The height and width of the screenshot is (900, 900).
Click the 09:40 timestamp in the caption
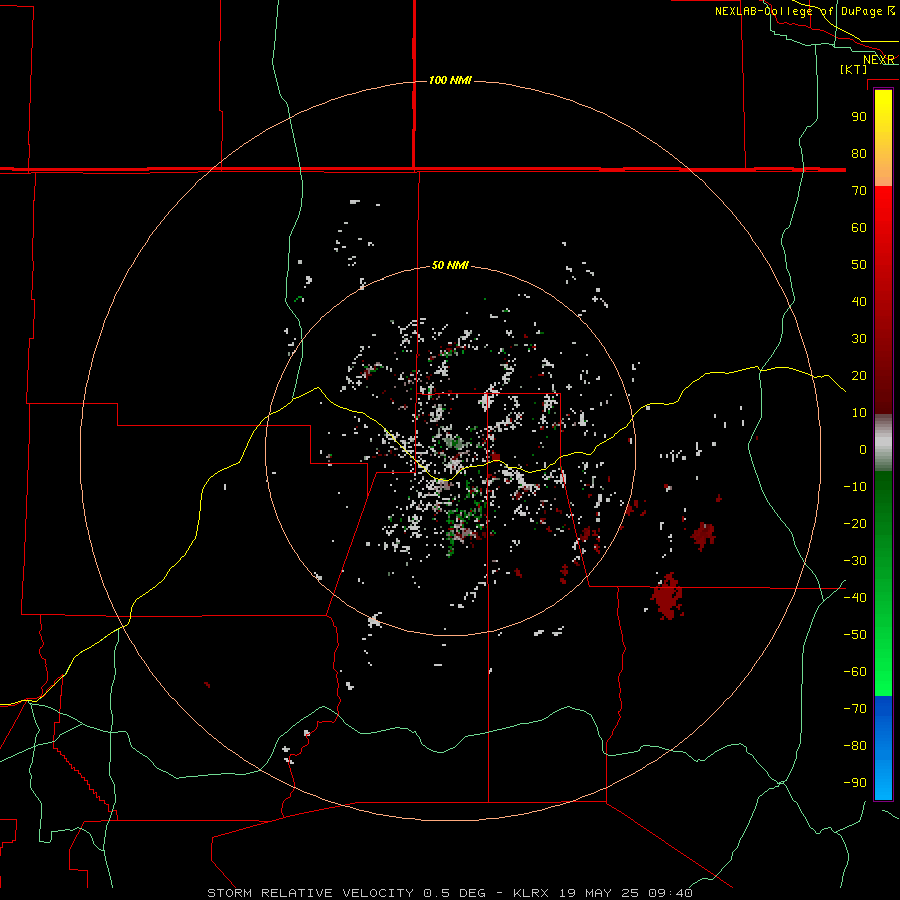pyautogui.click(x=670, y=893)
